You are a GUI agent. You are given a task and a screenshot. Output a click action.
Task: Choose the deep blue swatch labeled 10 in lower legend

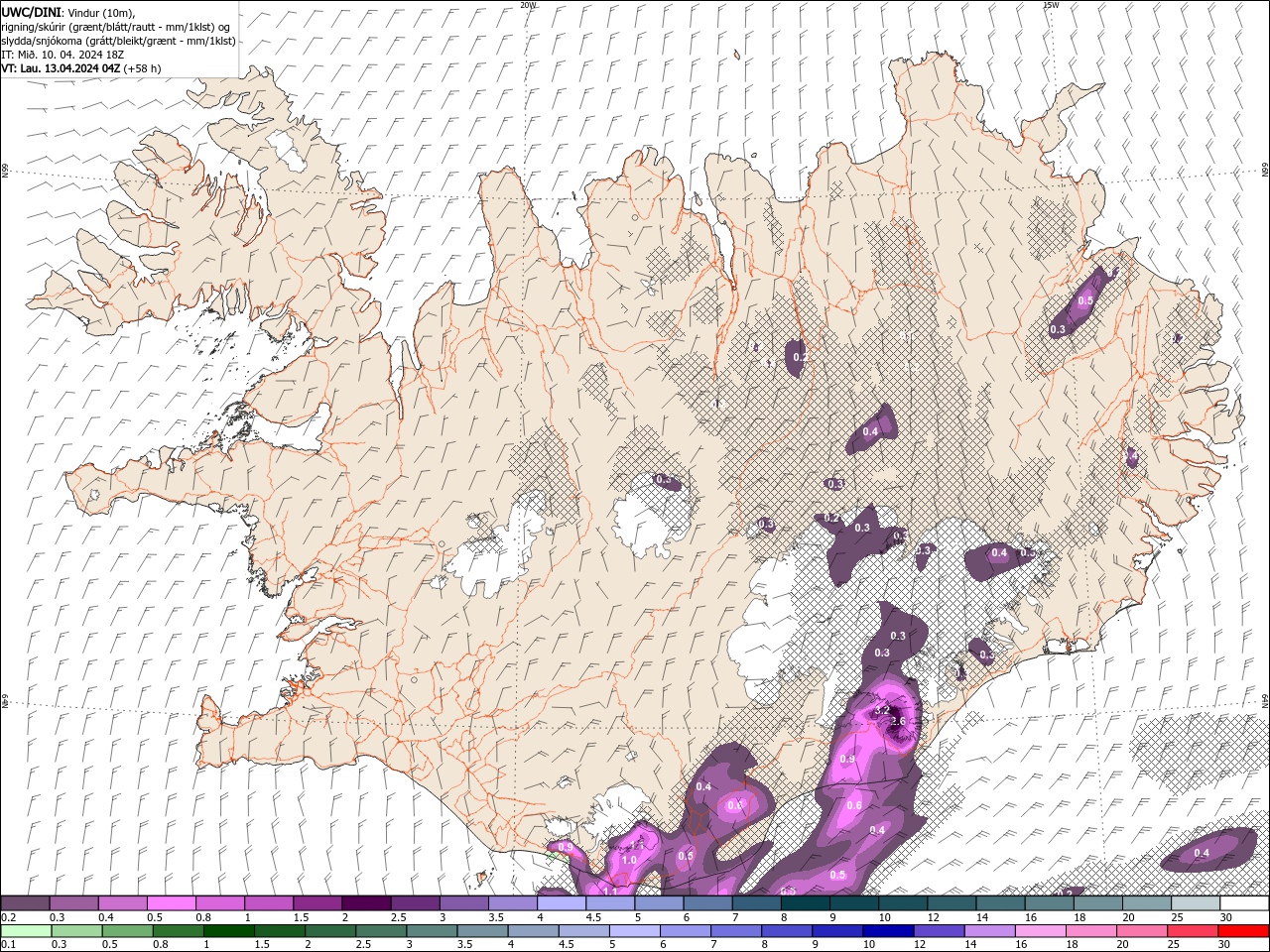coord(886,931)
